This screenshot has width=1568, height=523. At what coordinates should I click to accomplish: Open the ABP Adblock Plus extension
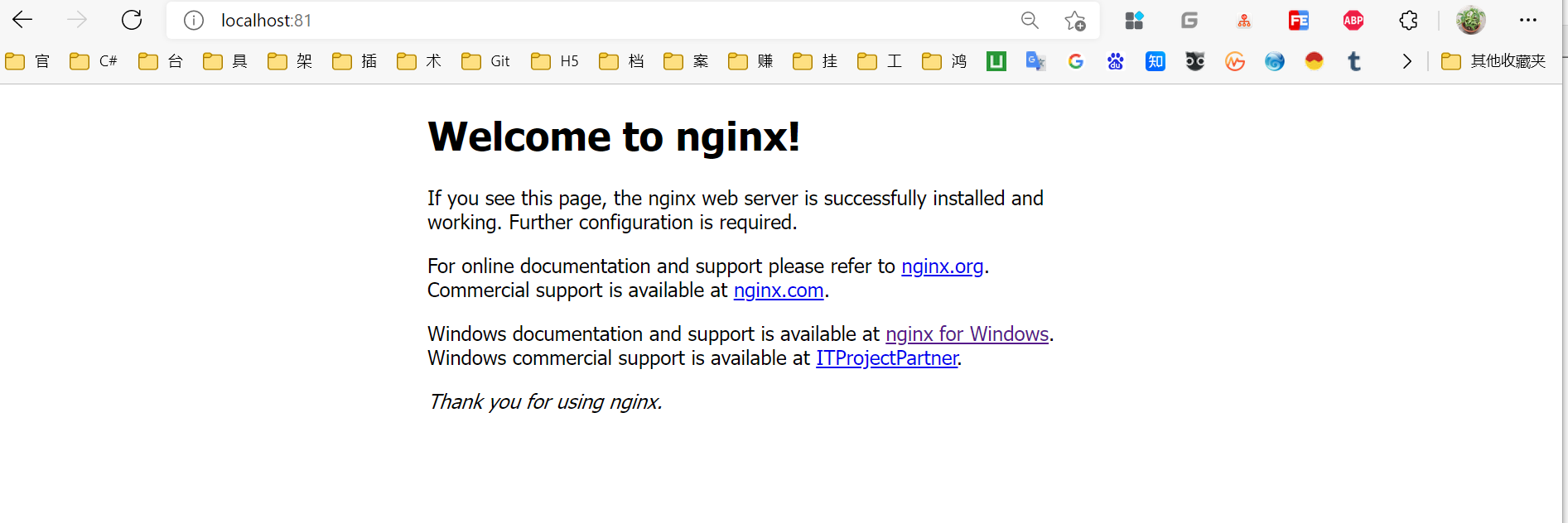pos(1353,20)
